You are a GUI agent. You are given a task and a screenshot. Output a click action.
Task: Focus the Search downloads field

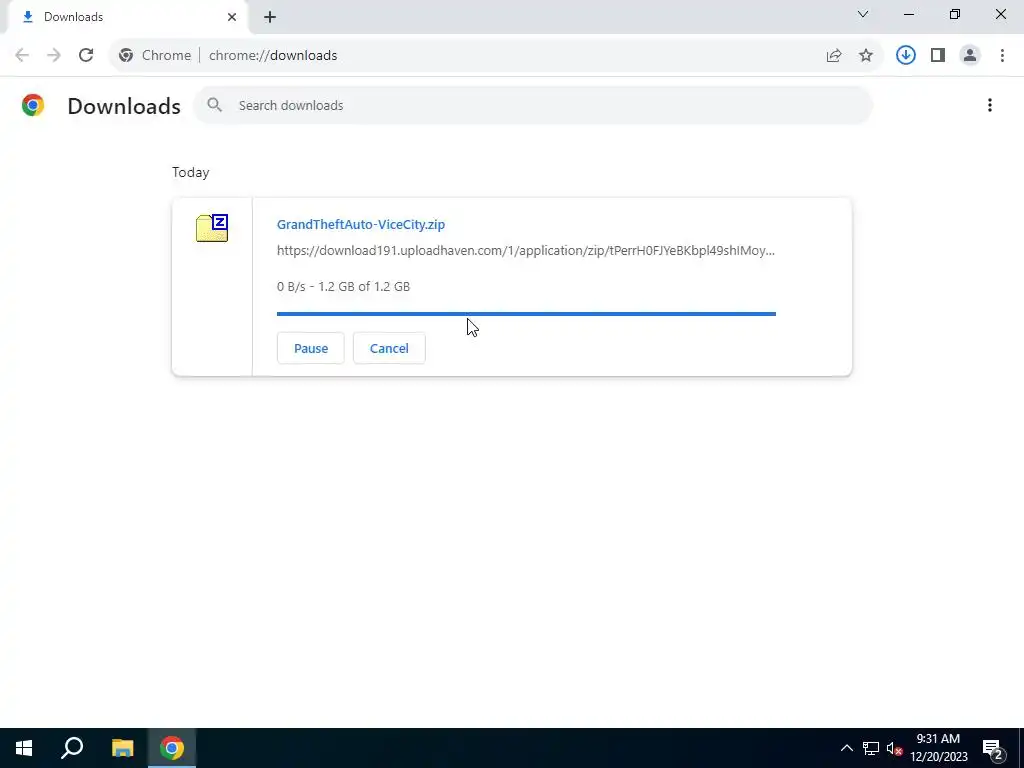pyautogui.click(x=533, y=105)
